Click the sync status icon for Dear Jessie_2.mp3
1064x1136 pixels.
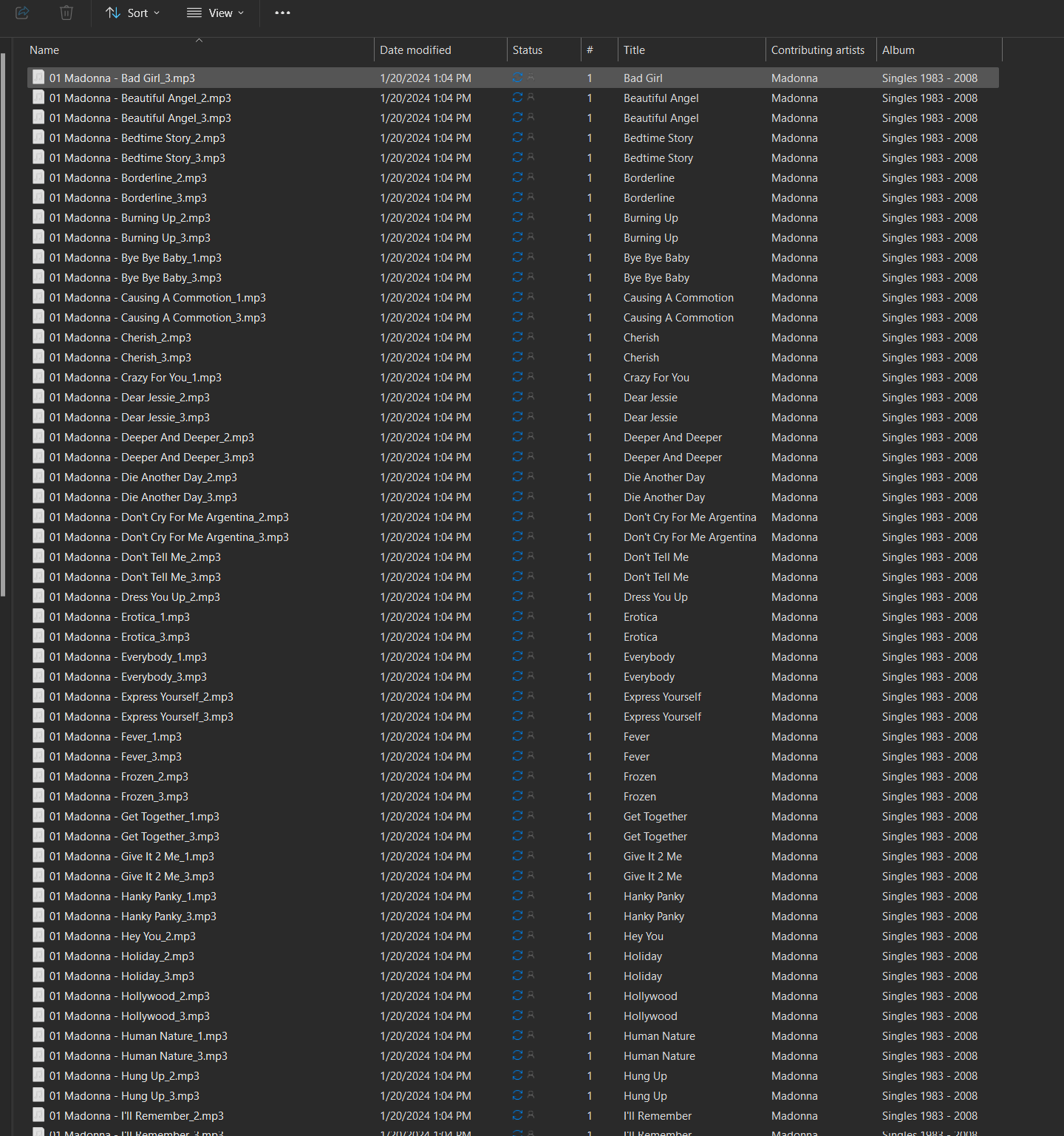point(517,397)
